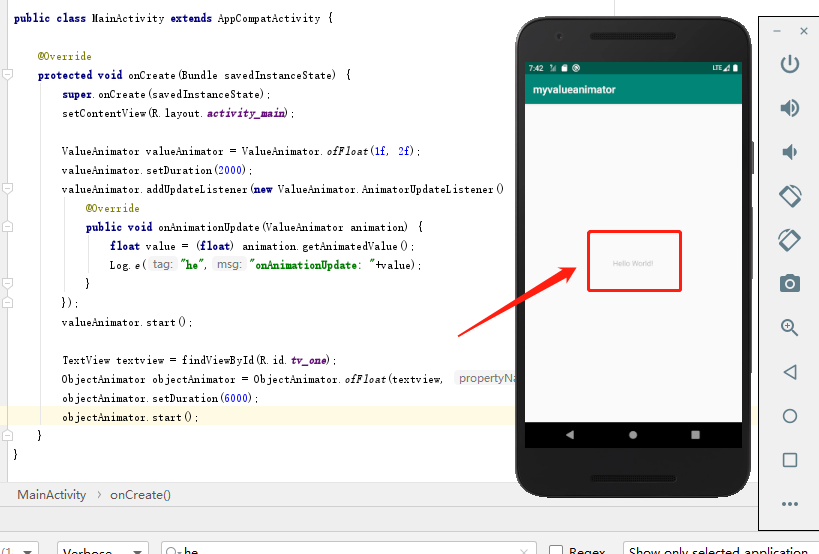Viewport: 819px width, 554px height.
Task: Increase emulator volume with volume up icon
Action: click(789, 108)
